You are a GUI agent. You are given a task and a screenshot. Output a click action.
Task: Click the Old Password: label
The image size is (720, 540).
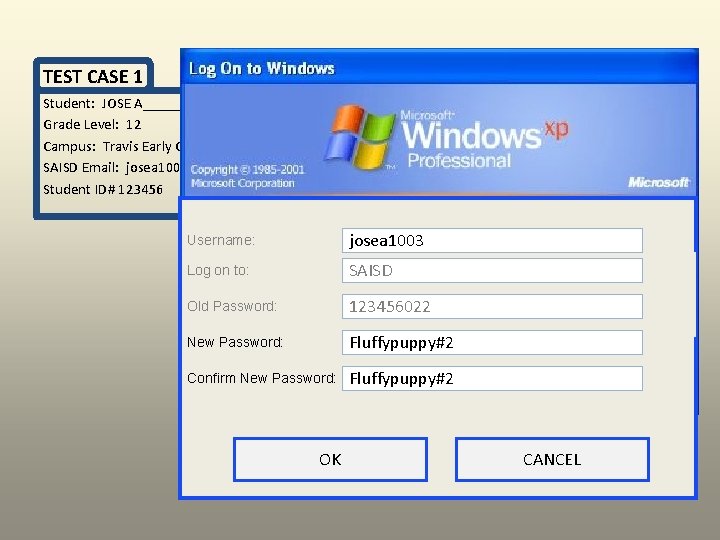[x=231, y=306]
